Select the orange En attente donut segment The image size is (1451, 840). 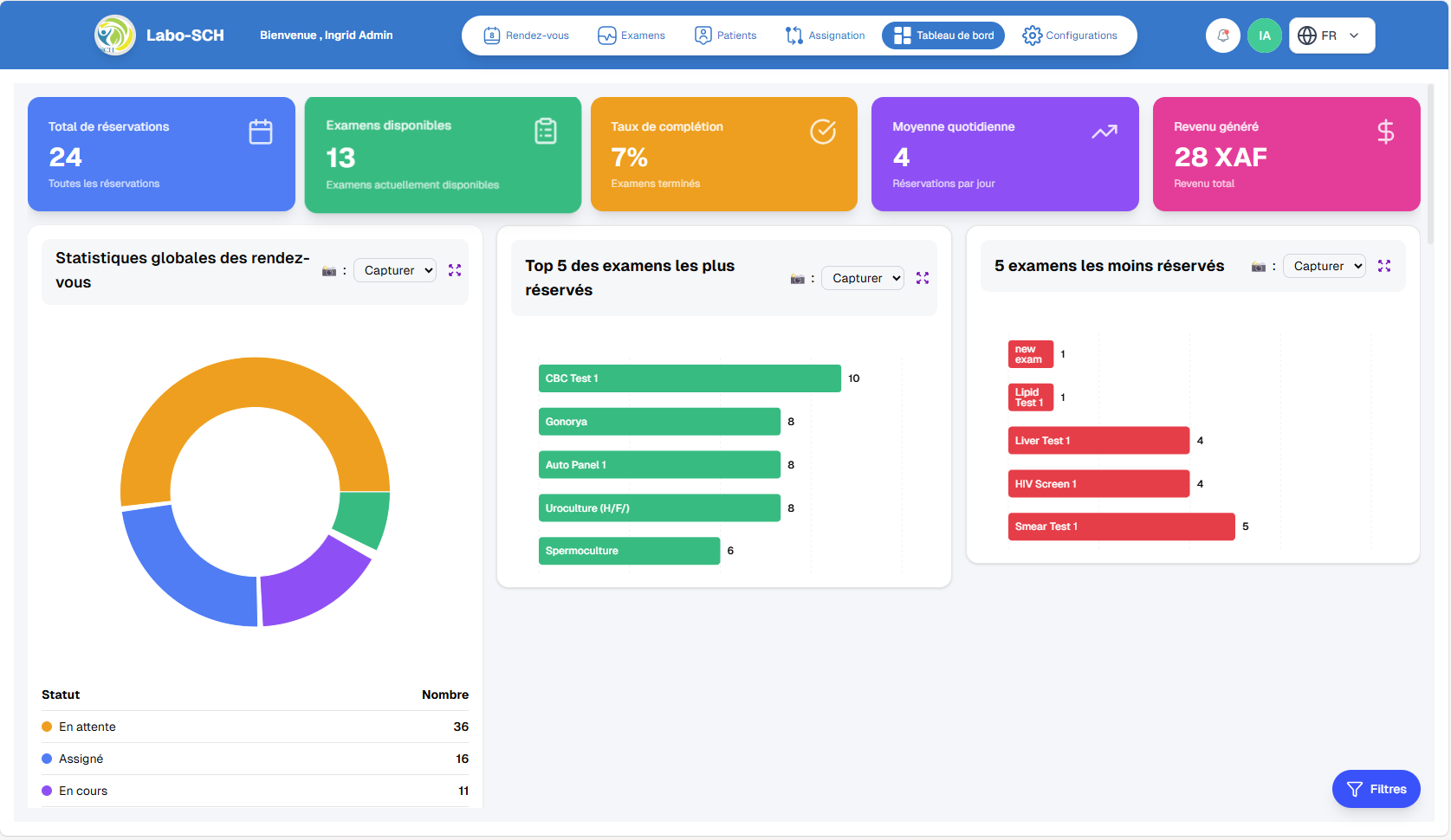click(254, 381)
